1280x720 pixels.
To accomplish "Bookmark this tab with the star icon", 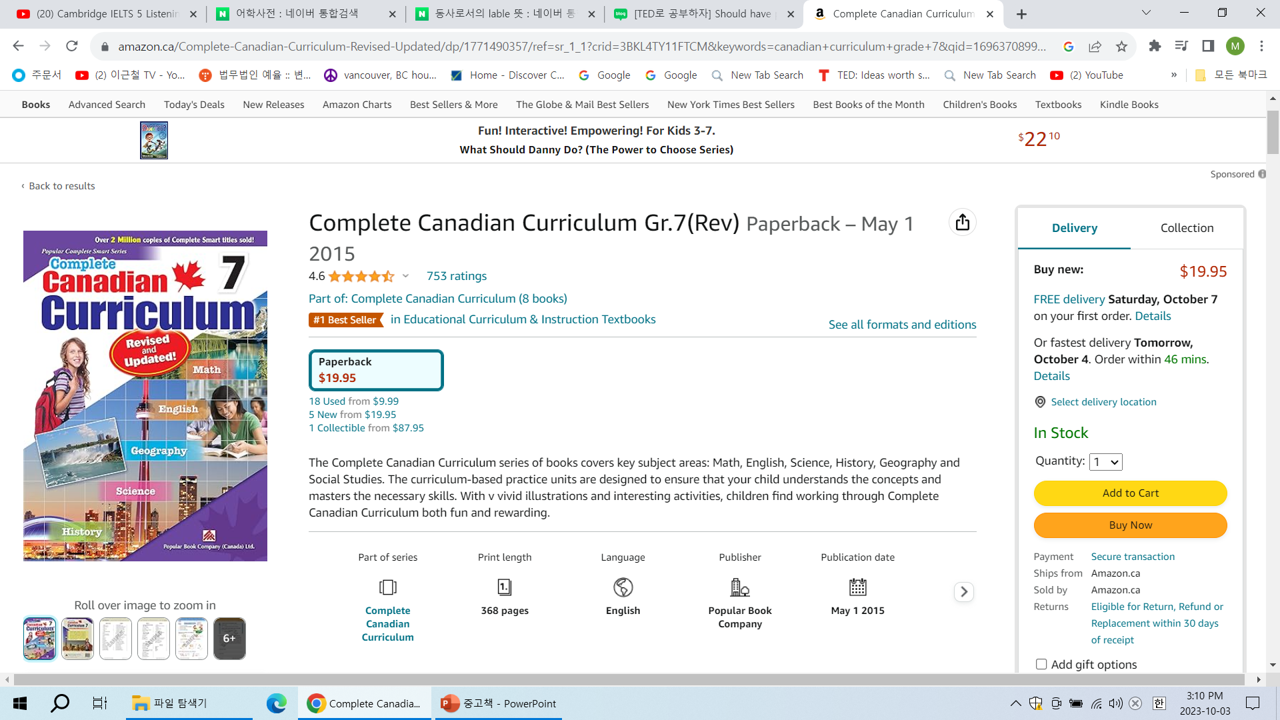I will pyautogui.click(x=1121, y=47).
